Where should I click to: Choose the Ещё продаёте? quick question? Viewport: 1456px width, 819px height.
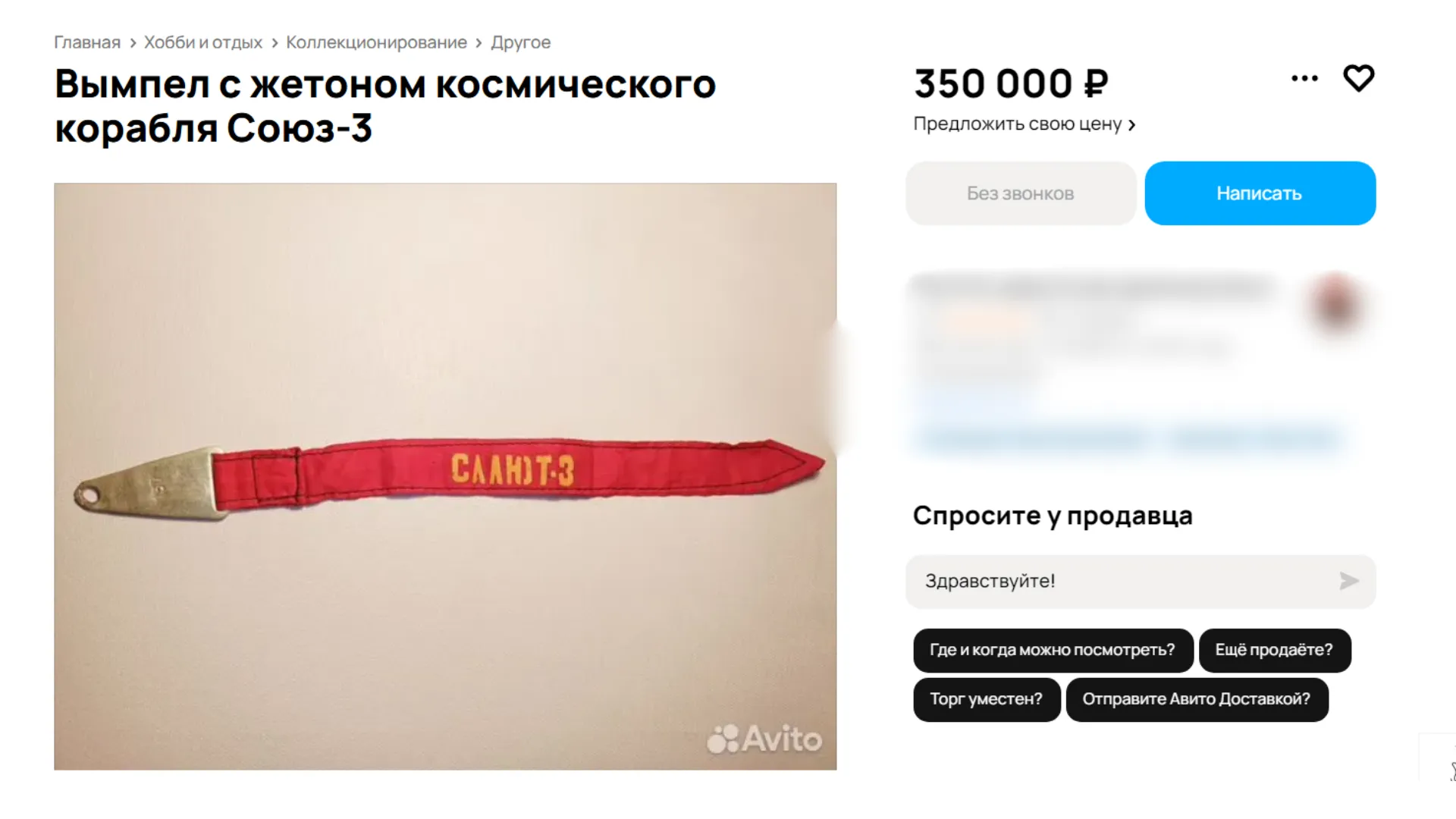tap(1274, 650)
